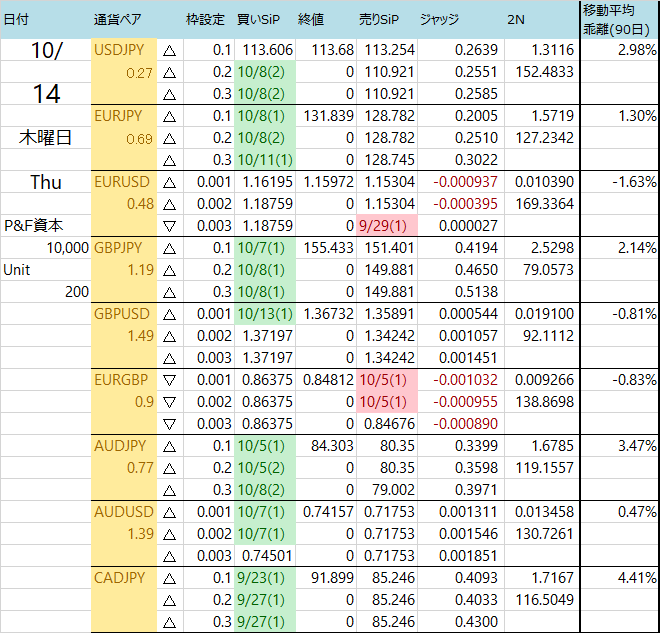Select the EURUSD currency pair cell
The height and width of the screenshot is (633, 660).
[x=124, y=182]
